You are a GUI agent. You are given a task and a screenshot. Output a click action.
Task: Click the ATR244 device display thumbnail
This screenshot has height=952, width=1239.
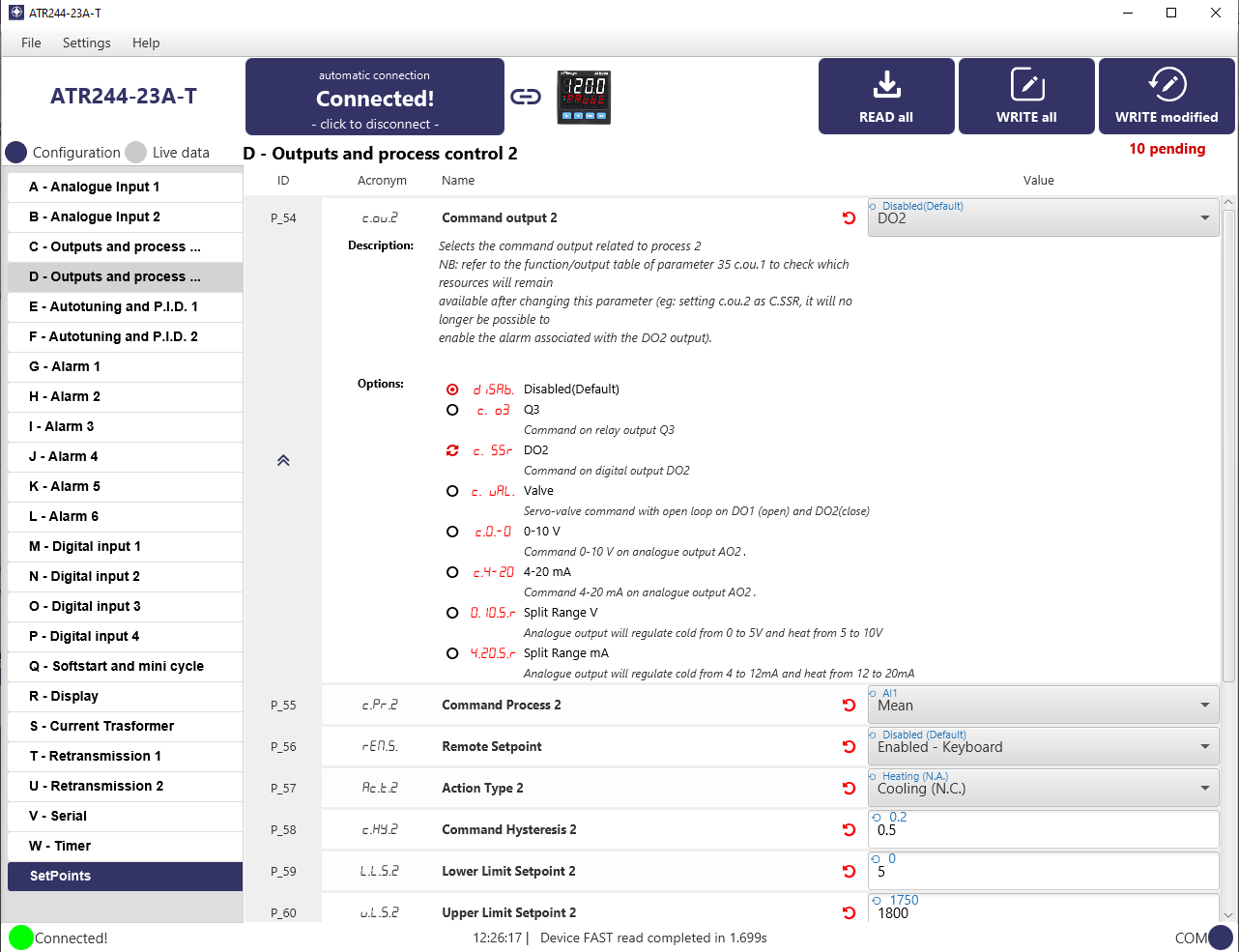click(584, 97)
